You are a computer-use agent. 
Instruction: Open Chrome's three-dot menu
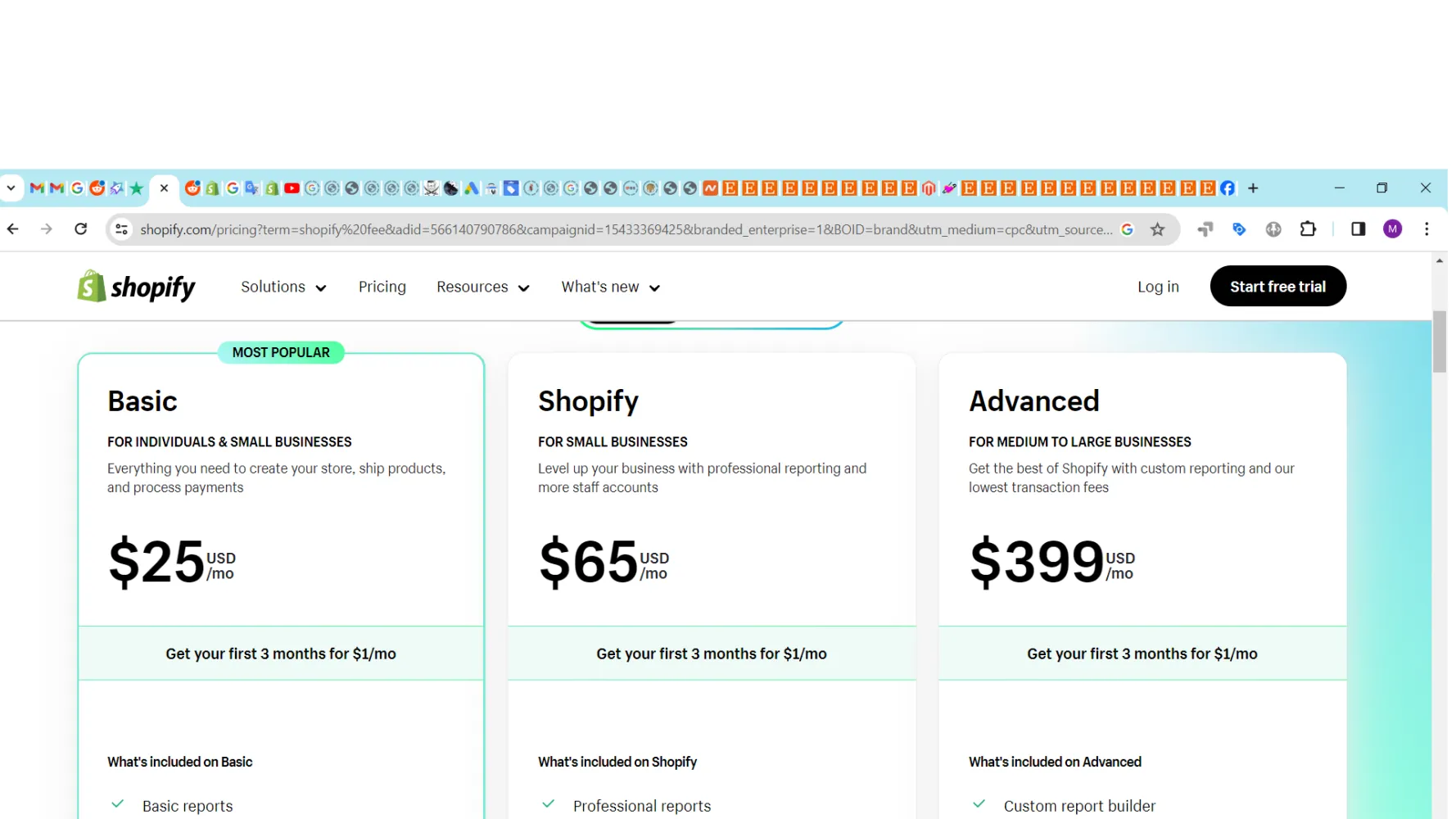point(1427,229)
